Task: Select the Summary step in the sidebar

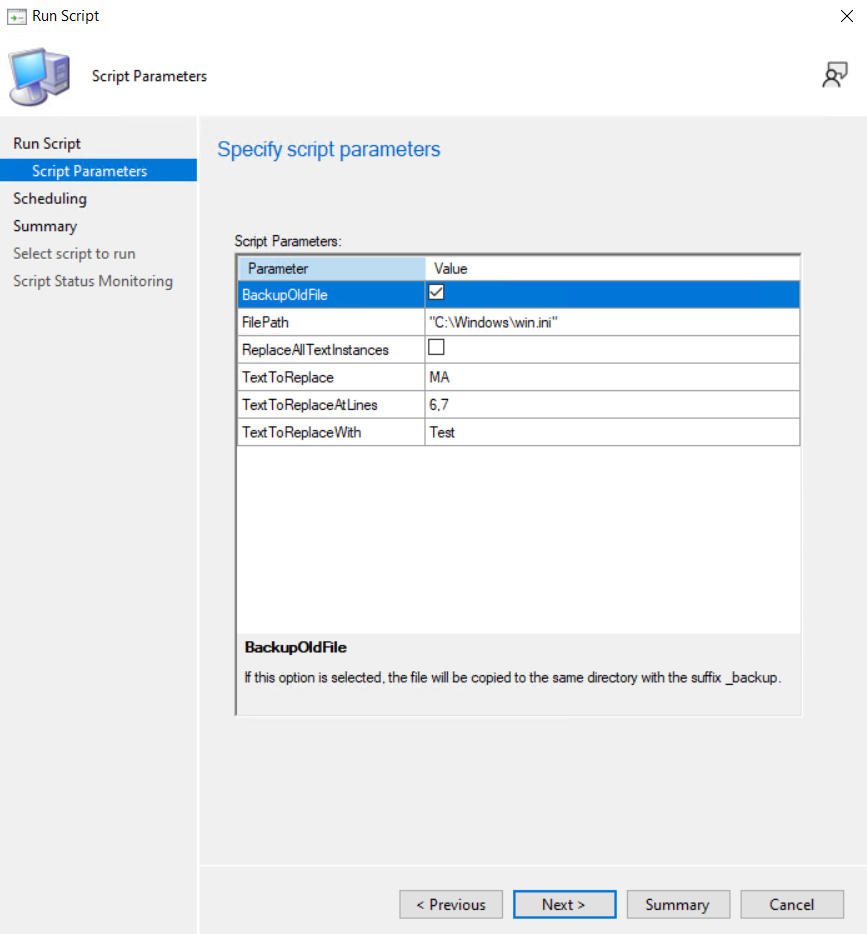Action: (x=44, y=226)
